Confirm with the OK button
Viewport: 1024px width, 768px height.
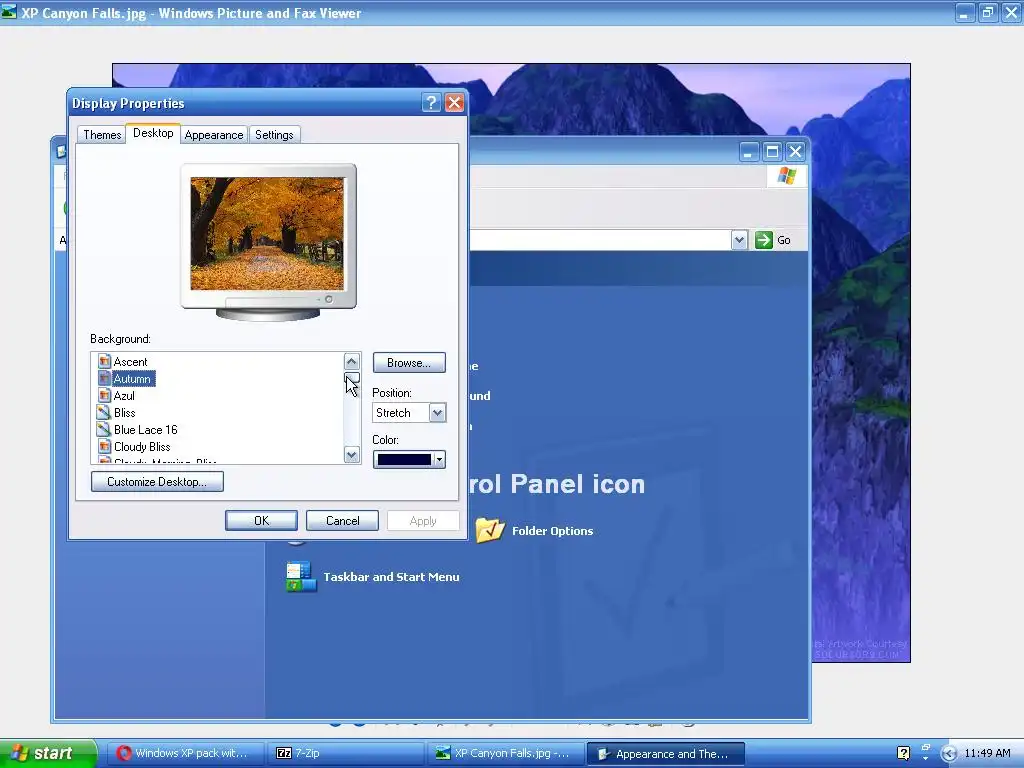pos(261,520)
